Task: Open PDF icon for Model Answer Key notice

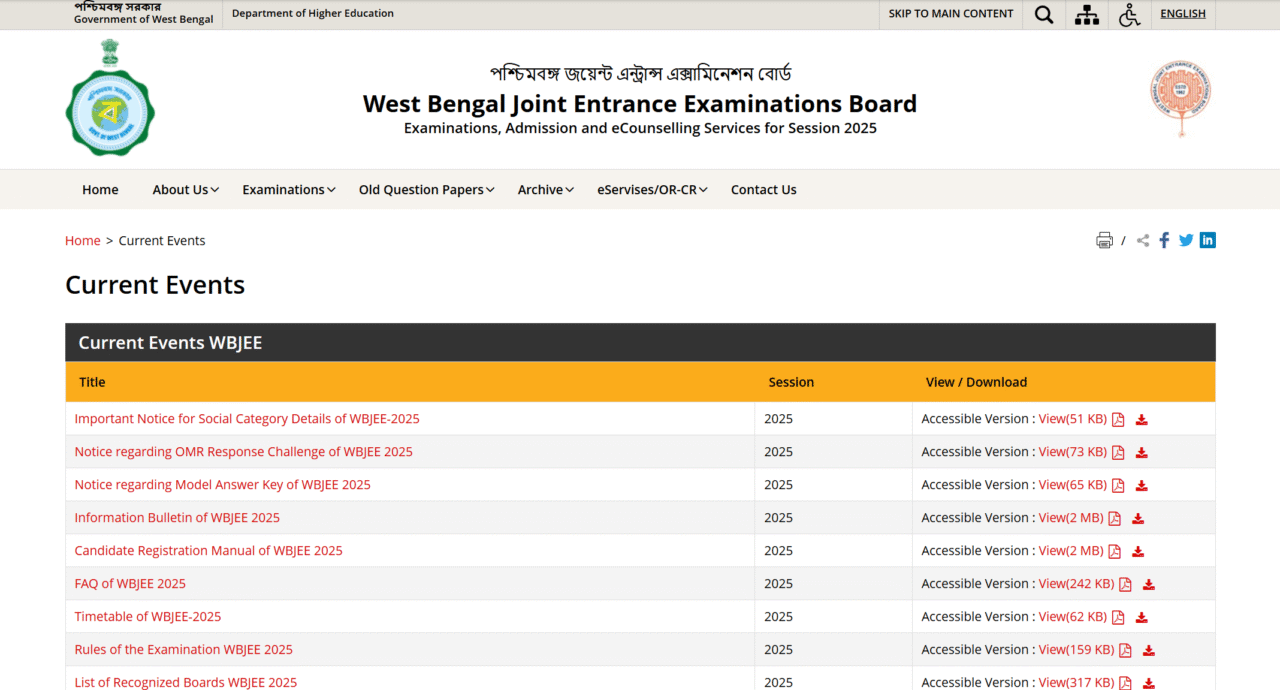Action: [x=1118, y=486]
